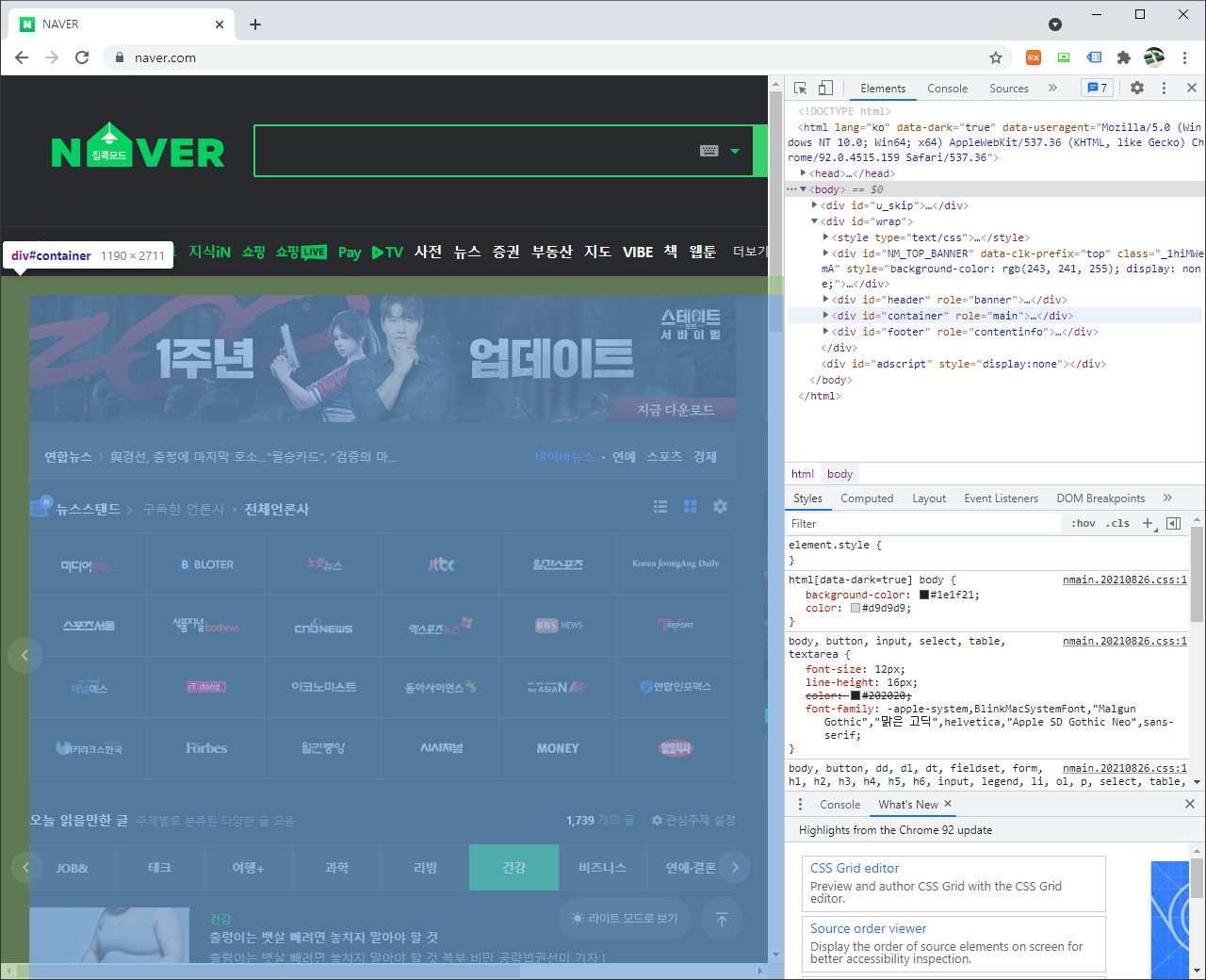Expand the head element node
This screenshot has width=1206, height=980.
[x=804, y=173]
